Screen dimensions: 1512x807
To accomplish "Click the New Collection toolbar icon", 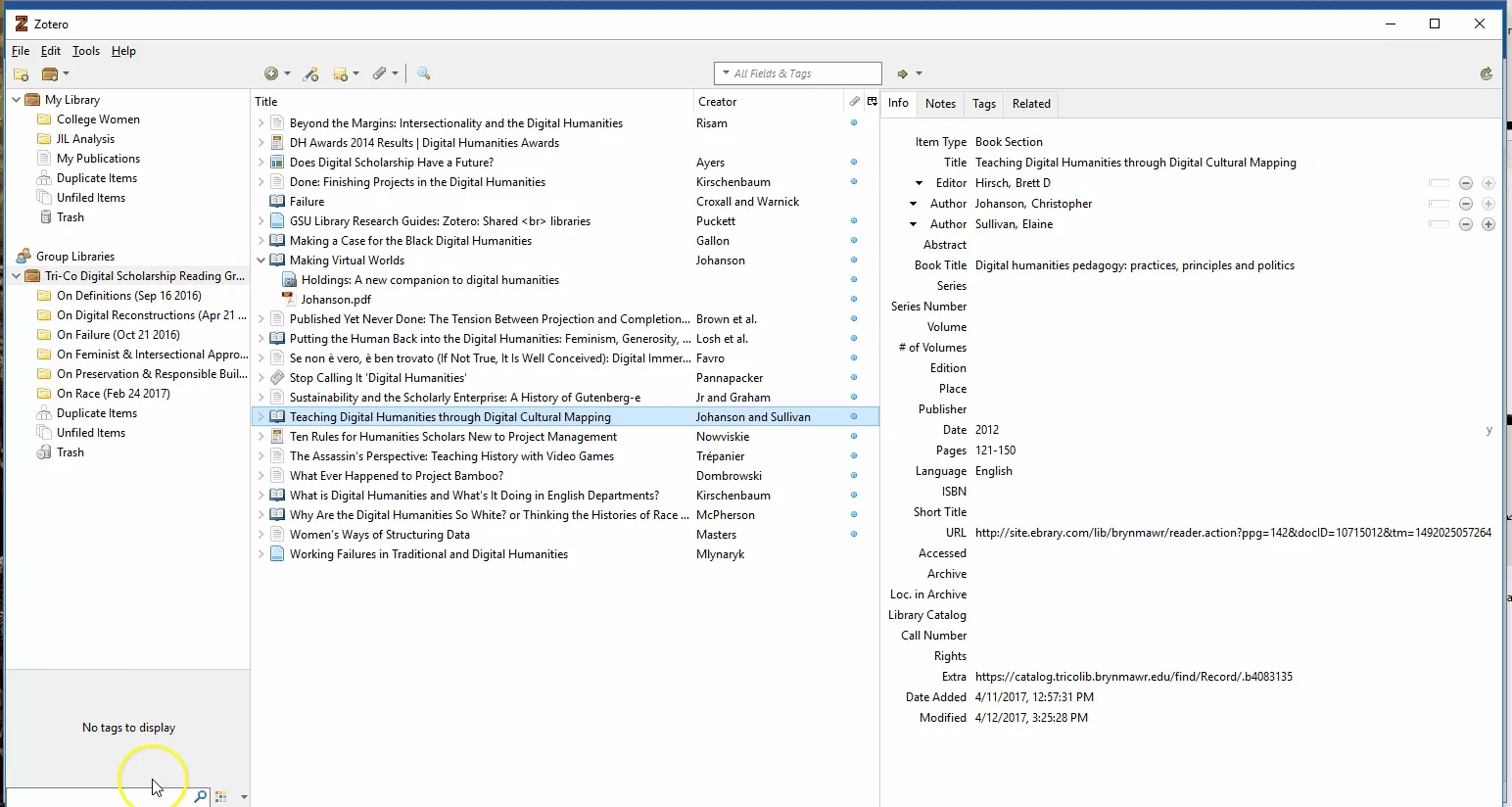I will (x=21, y=73).
